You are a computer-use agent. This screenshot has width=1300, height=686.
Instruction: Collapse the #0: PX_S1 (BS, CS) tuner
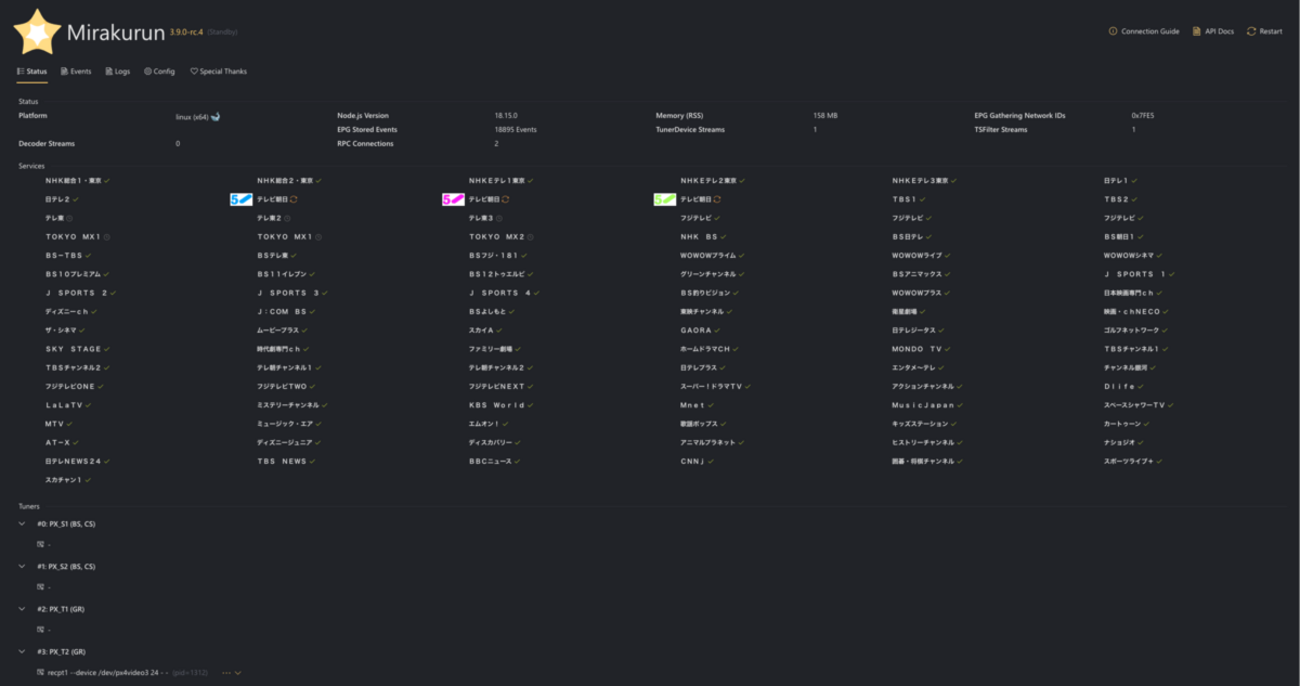[x=23, y=524]
